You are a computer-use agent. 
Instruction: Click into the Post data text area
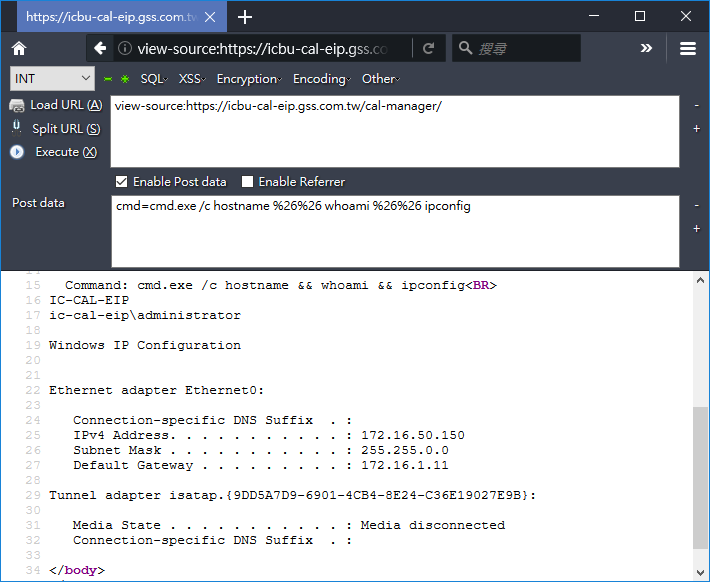tap(395, 231)
